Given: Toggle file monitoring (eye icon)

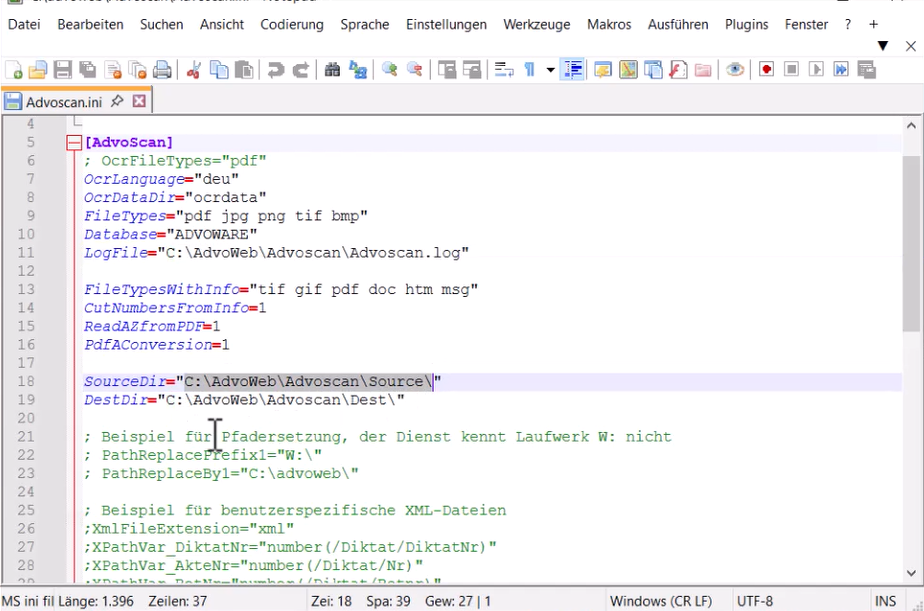Looking at the screenshot, I should (x=734, y=70).
